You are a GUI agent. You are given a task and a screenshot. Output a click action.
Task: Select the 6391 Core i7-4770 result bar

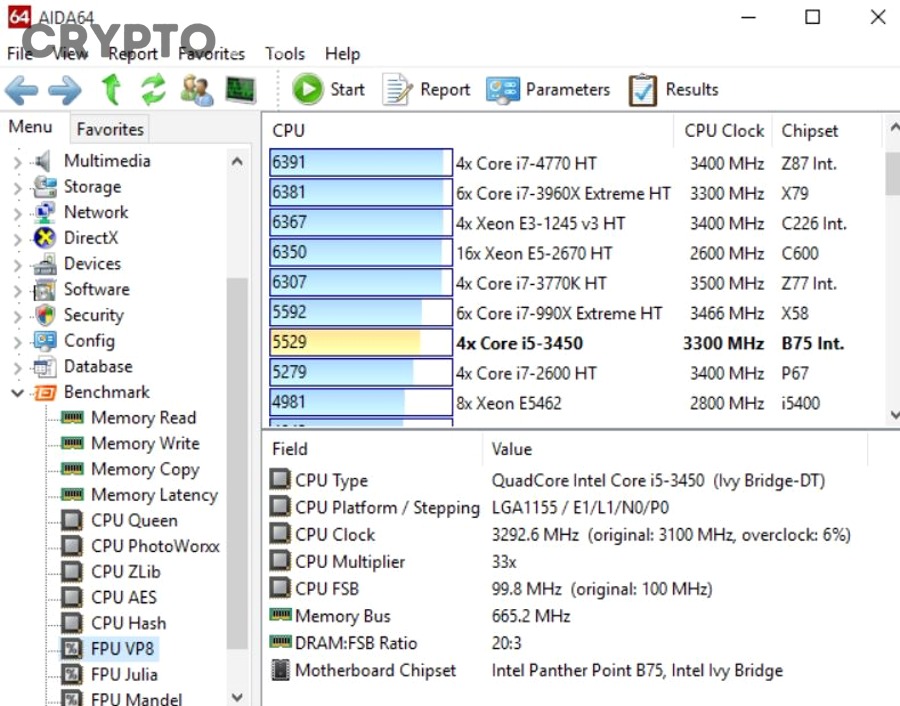[x=361, y=162]
